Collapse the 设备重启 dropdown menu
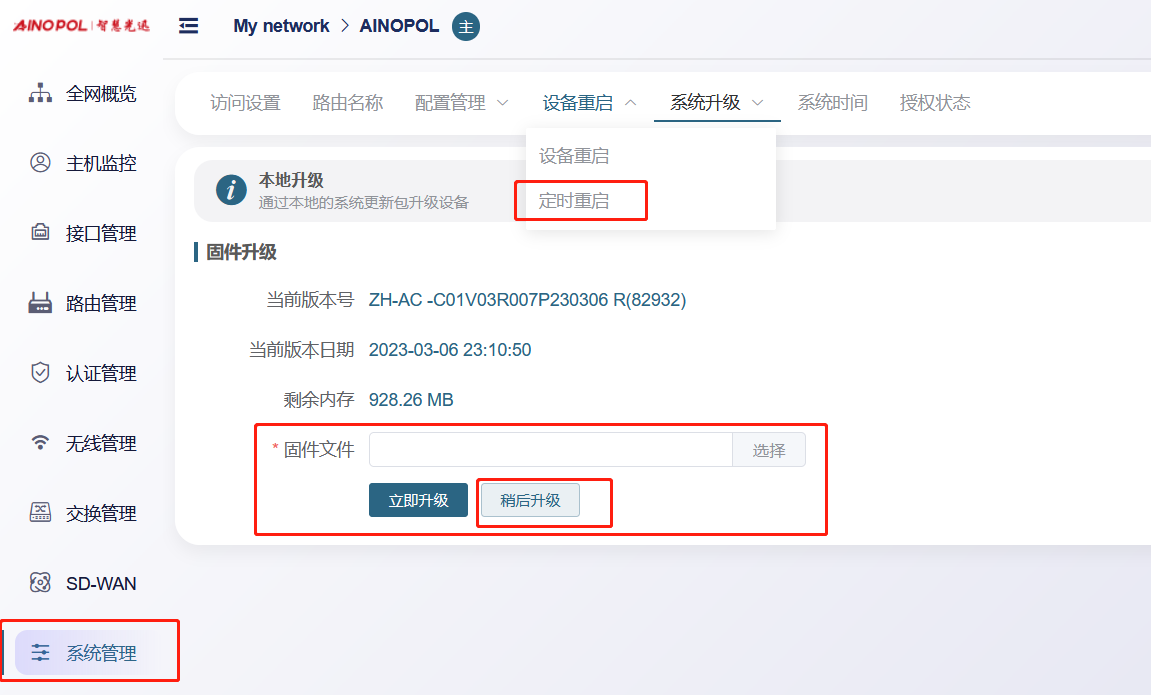This screenshot has height=695, width=1151. [630, 103]
